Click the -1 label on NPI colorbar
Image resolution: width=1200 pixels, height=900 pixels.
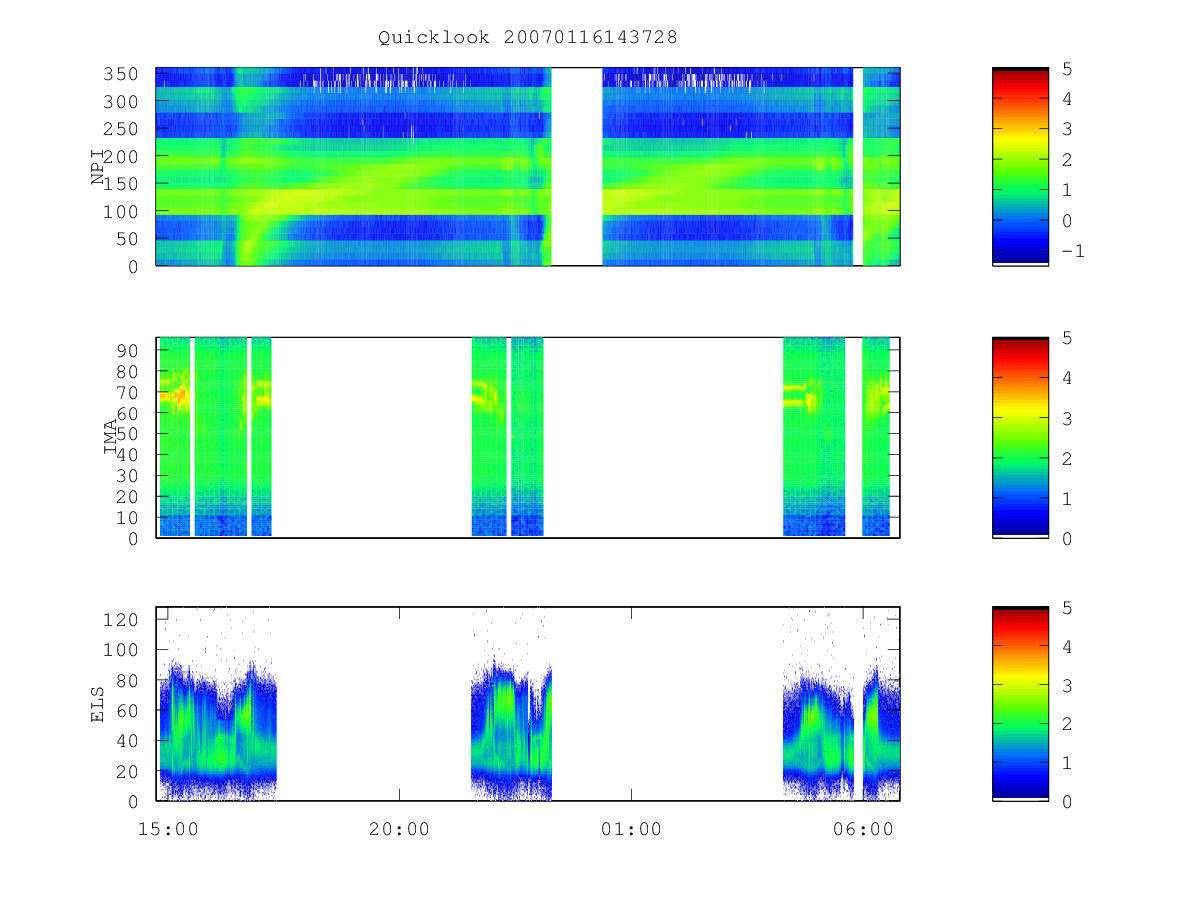coord(1072,251)
